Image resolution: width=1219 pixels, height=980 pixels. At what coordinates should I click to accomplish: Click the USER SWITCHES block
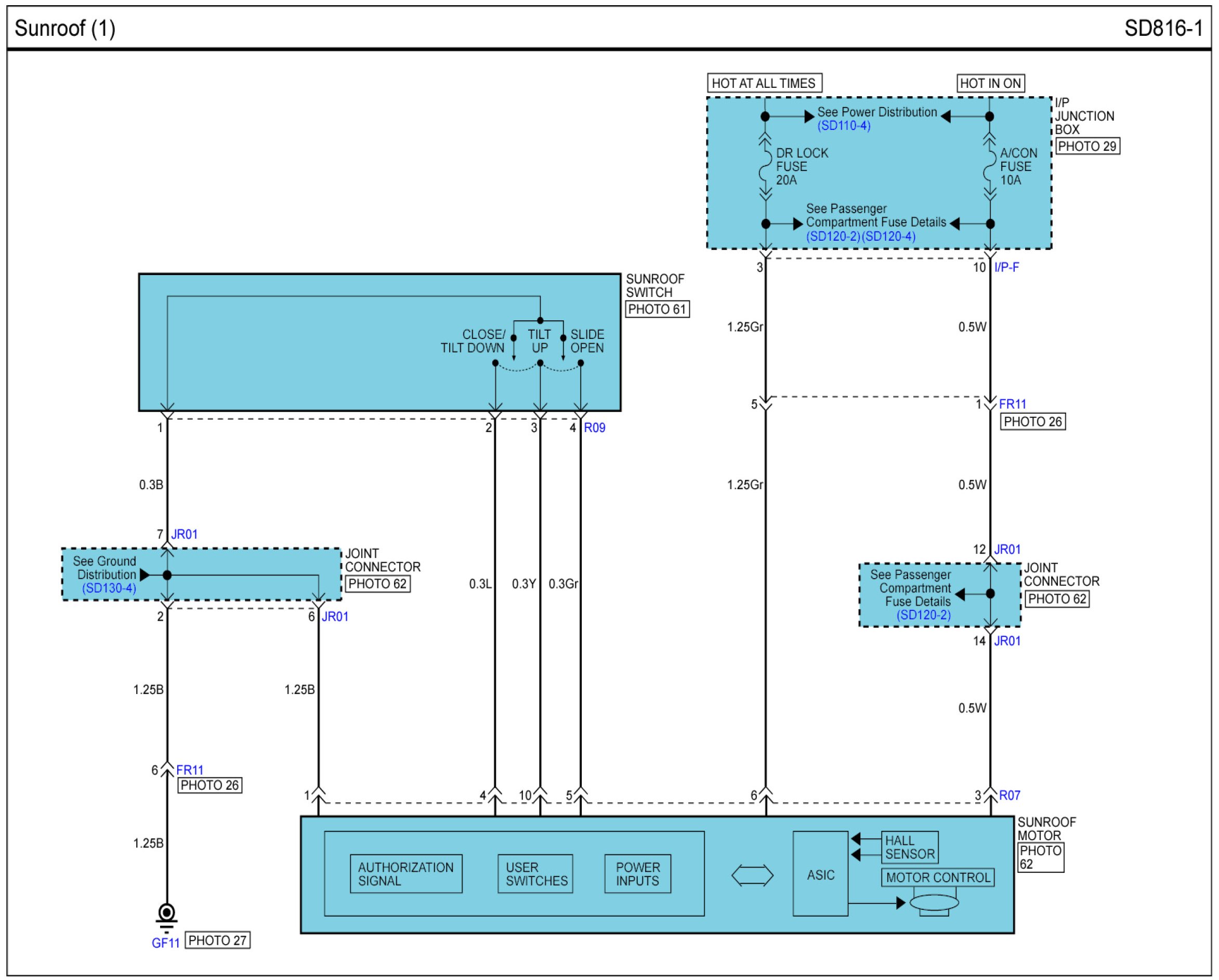point(535,874)
